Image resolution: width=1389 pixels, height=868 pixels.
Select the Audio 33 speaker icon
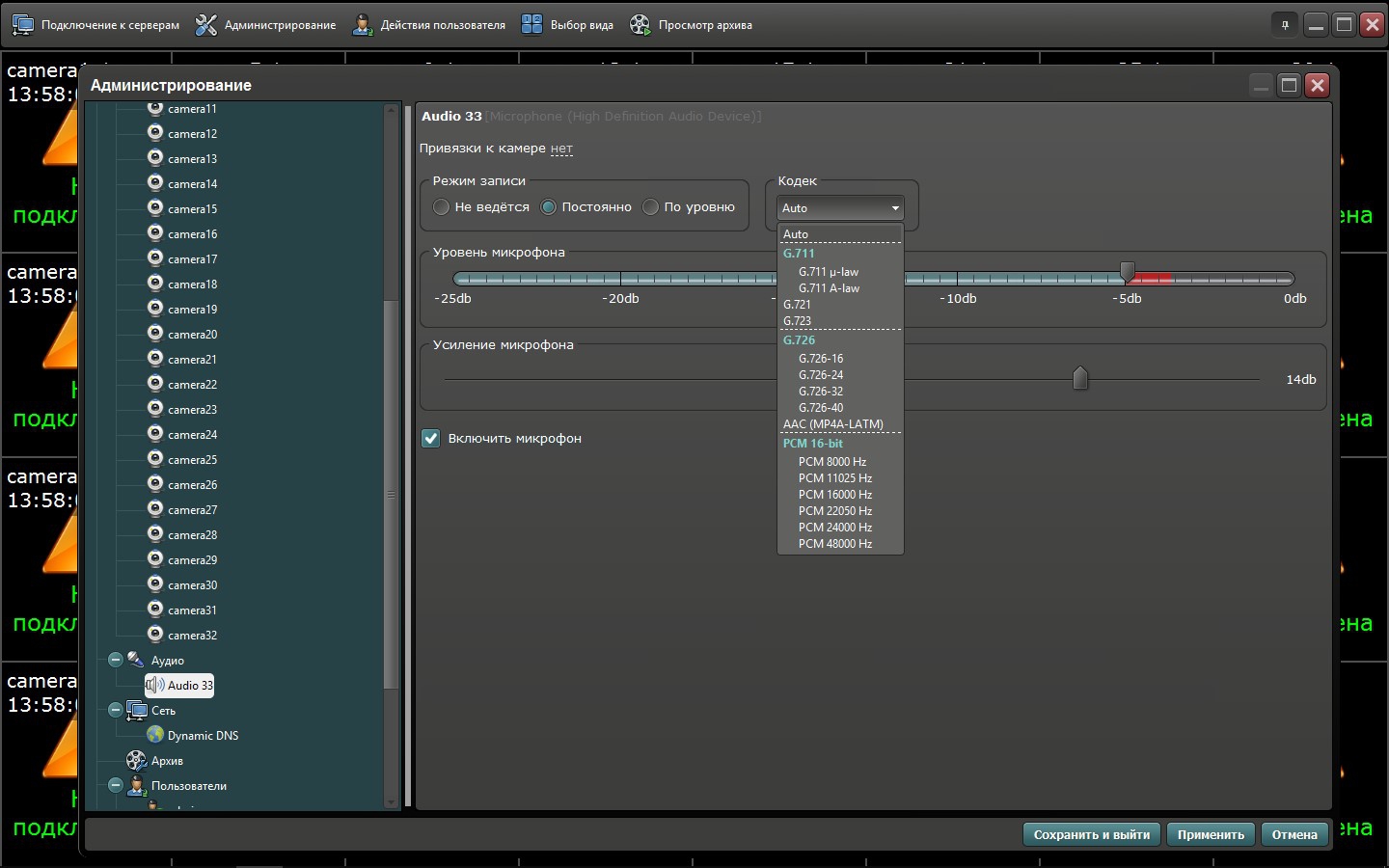coord(155,686)
